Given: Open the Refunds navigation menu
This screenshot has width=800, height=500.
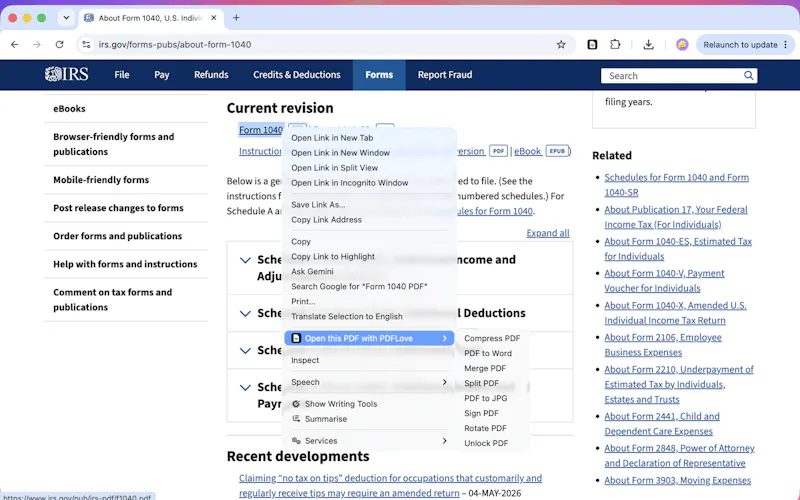Looking at the screenshot, I should [x=211, y=74].
